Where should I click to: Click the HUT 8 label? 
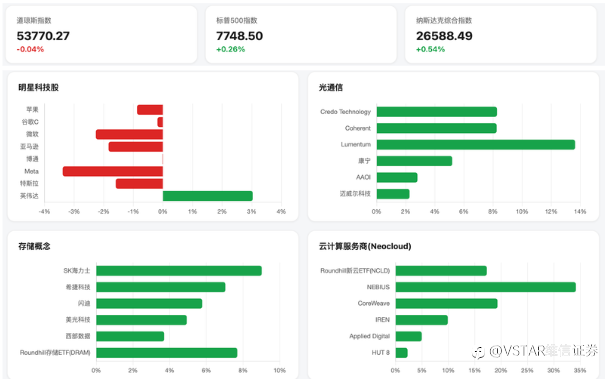[380, 353]
